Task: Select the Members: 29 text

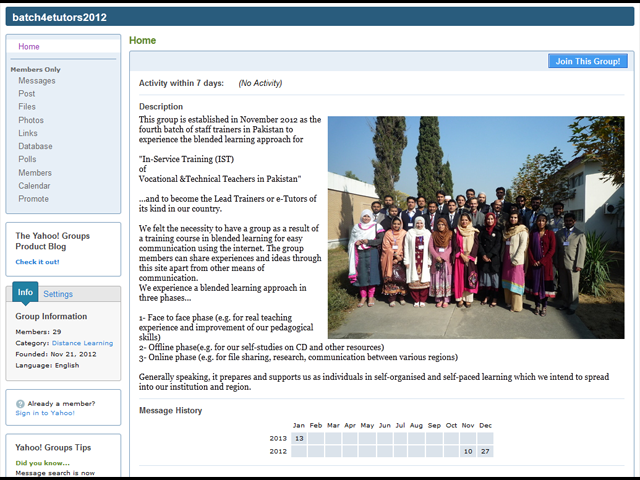Action: click(38, 332)
